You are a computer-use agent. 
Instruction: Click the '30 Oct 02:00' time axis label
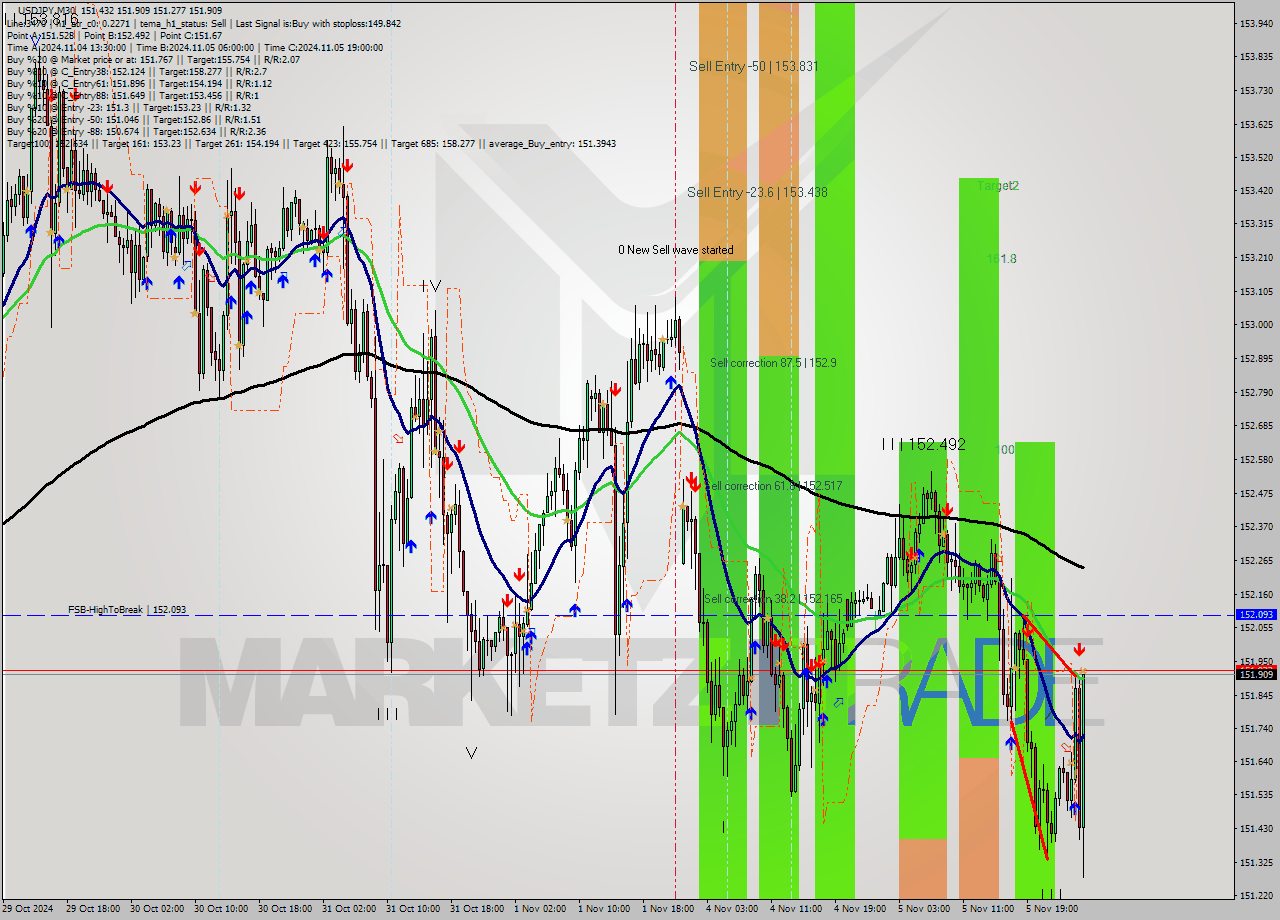tap(156, 909)
